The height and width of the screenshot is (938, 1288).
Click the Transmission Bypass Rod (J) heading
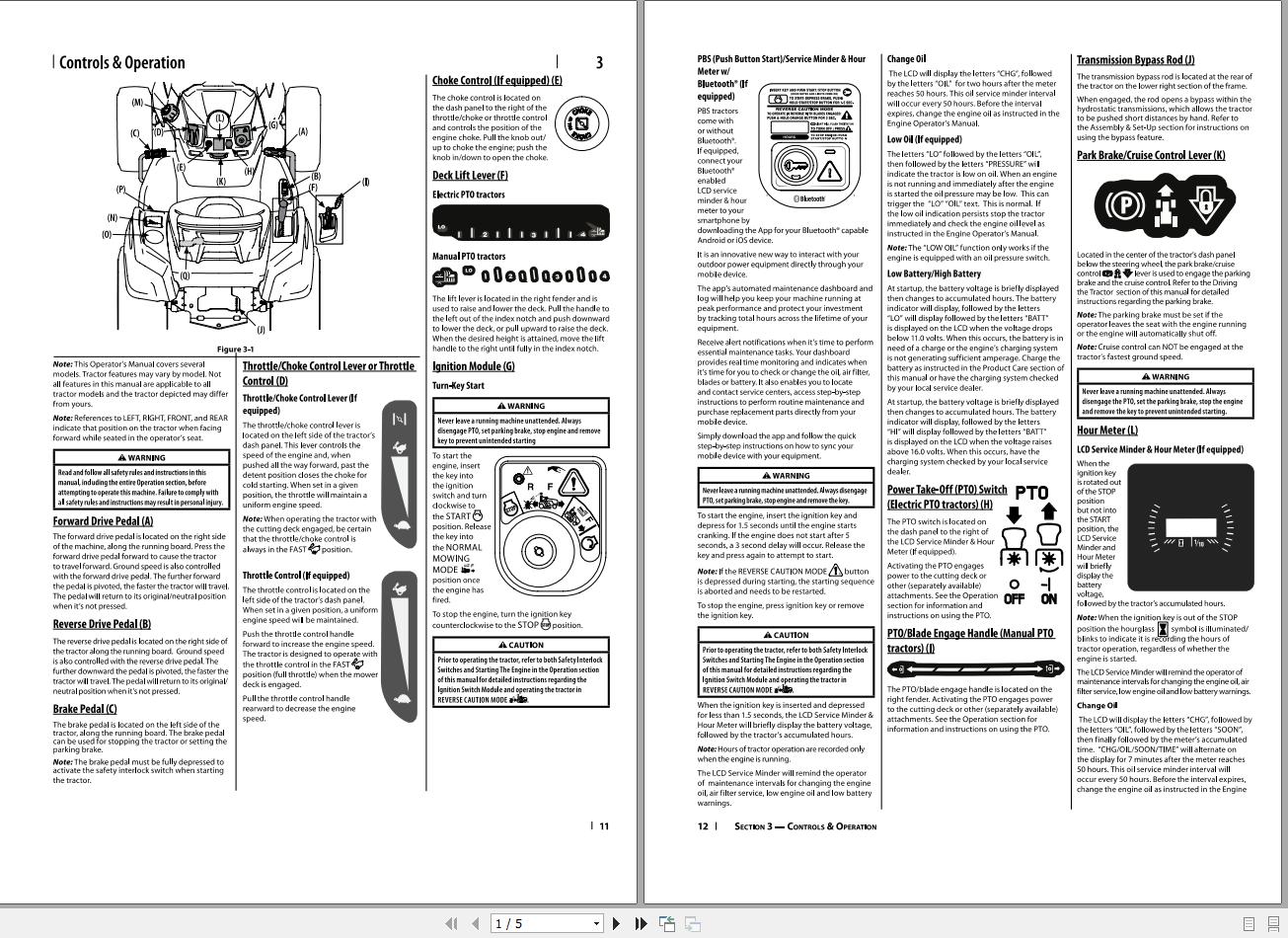(x=1135, y=59)
